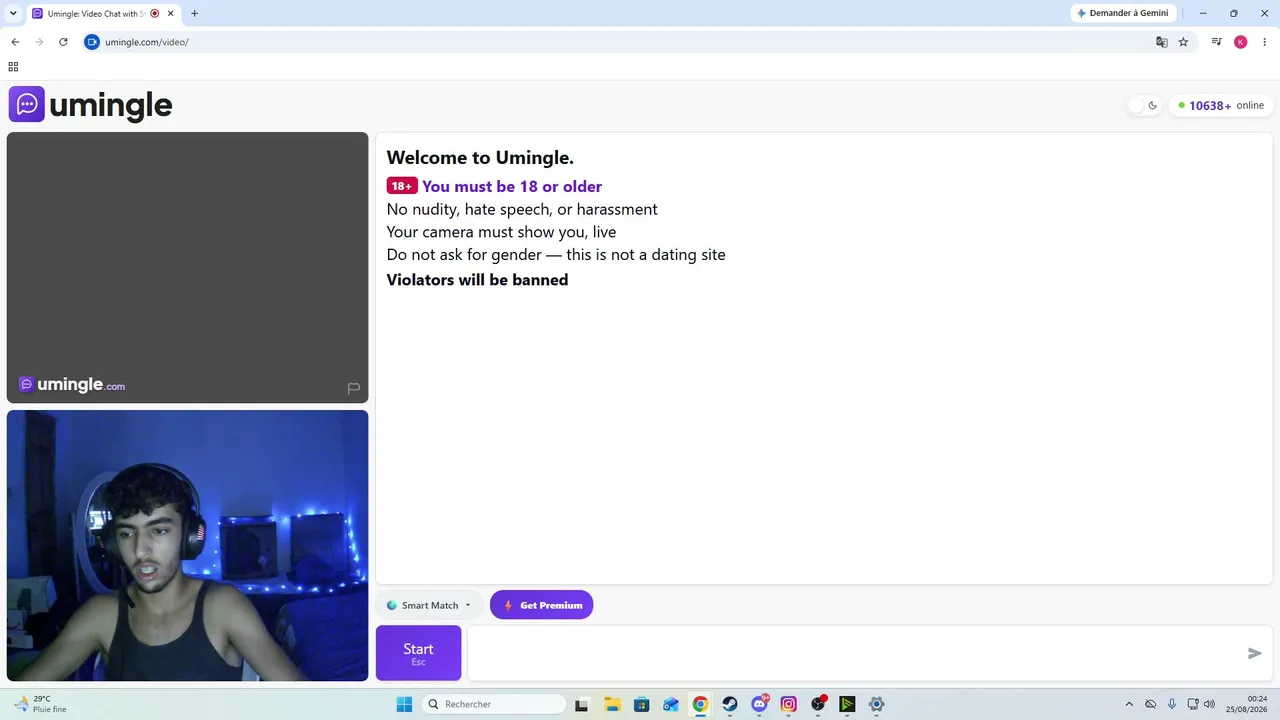
Task: Open the green arrow app in taskbar
Action: [x=847, y=704]
